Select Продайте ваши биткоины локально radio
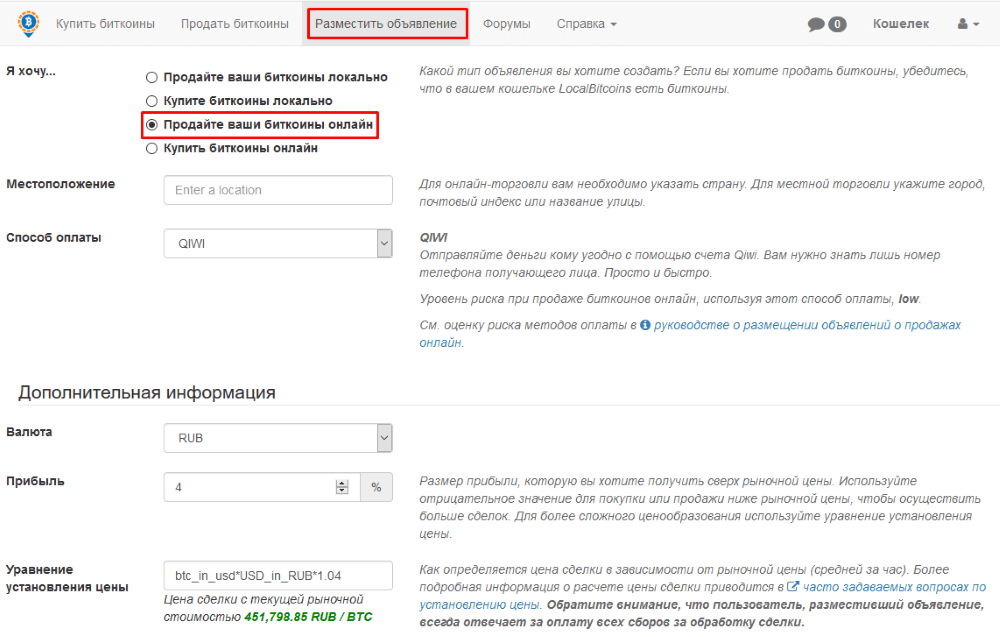This screenshot has width=1000, height=637. coord(151,77)
